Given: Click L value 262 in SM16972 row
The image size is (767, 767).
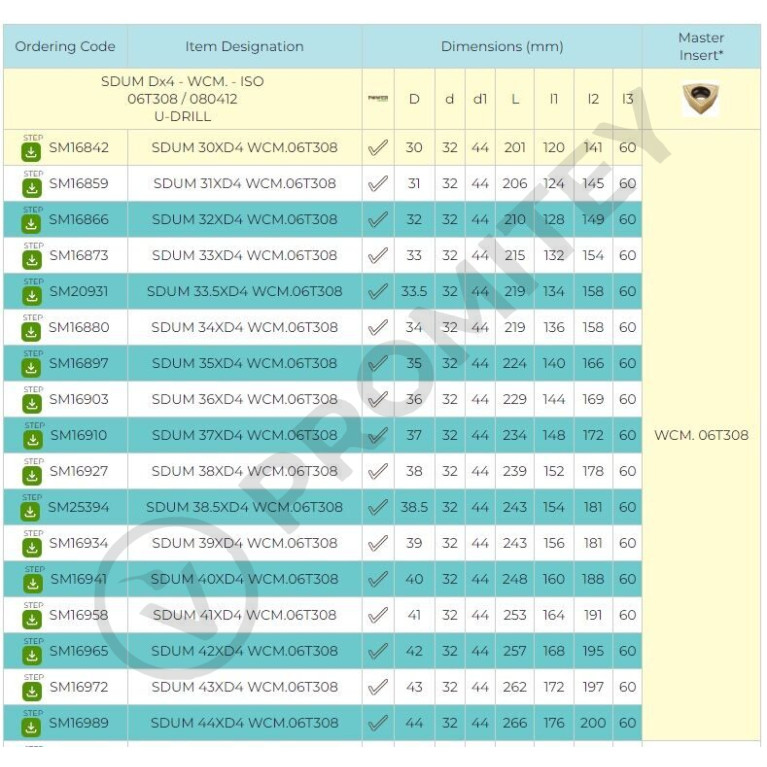Looking at the screenshot, I should (515, 687).
